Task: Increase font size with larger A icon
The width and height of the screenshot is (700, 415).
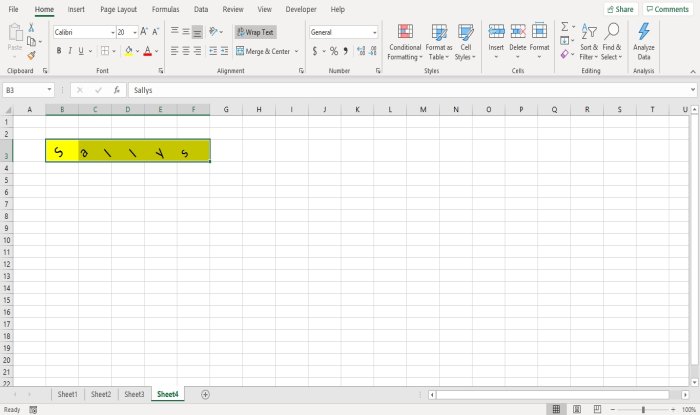Action: 144,32
